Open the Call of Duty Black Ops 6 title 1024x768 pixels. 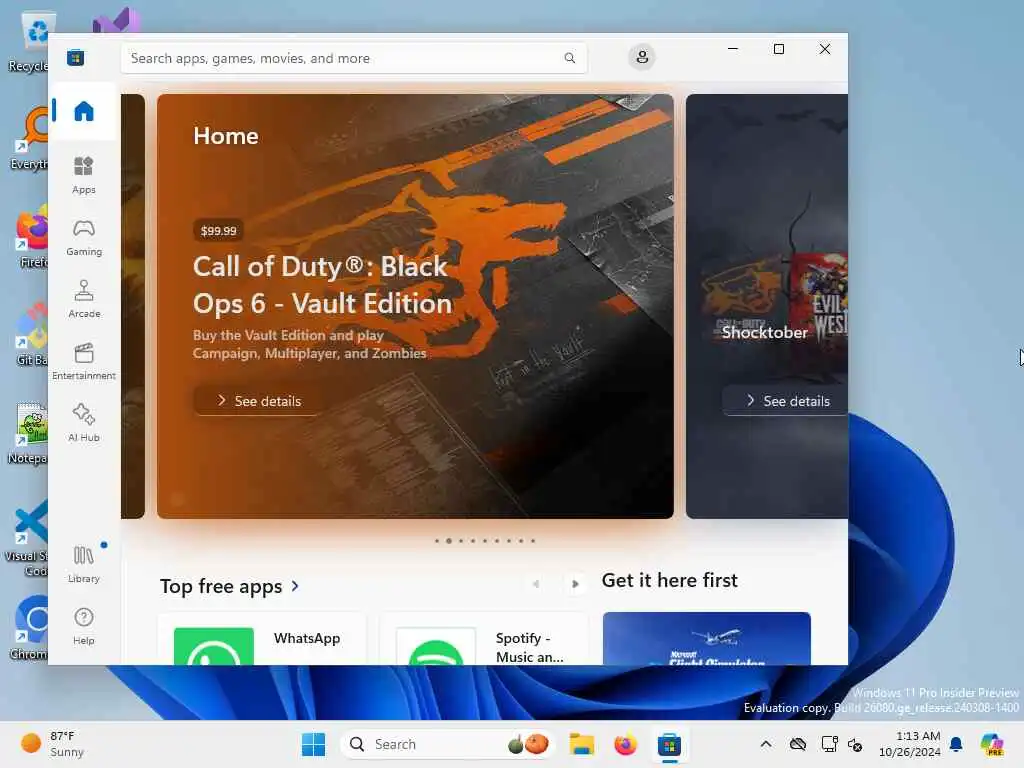[x=323, y=285]
